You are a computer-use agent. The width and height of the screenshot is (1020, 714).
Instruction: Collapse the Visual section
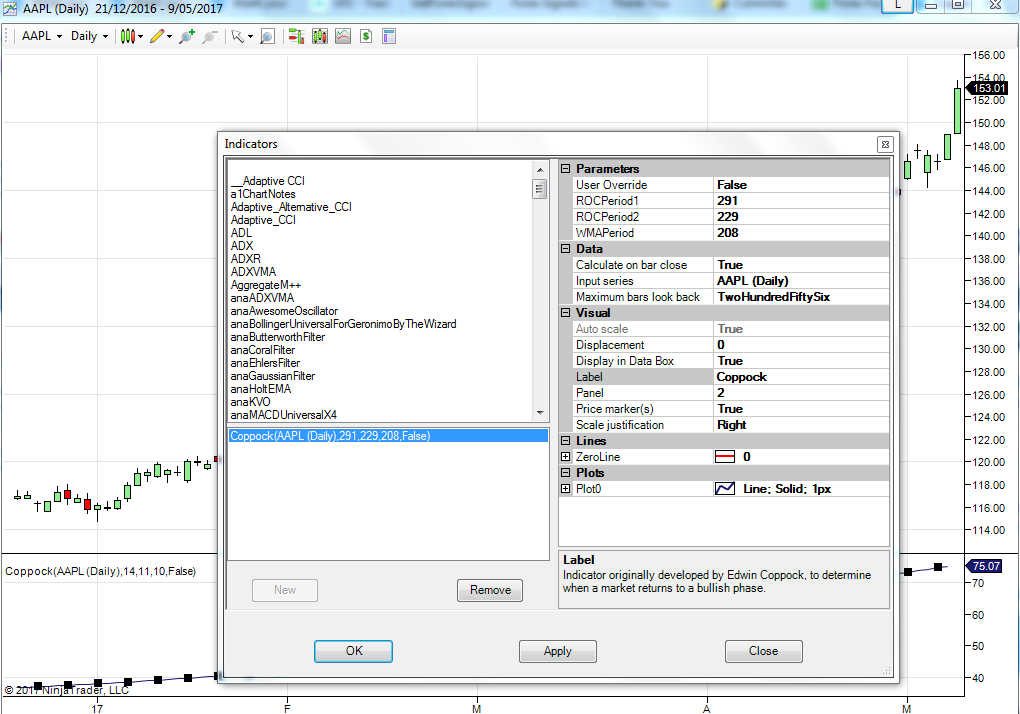coord(565,313)
